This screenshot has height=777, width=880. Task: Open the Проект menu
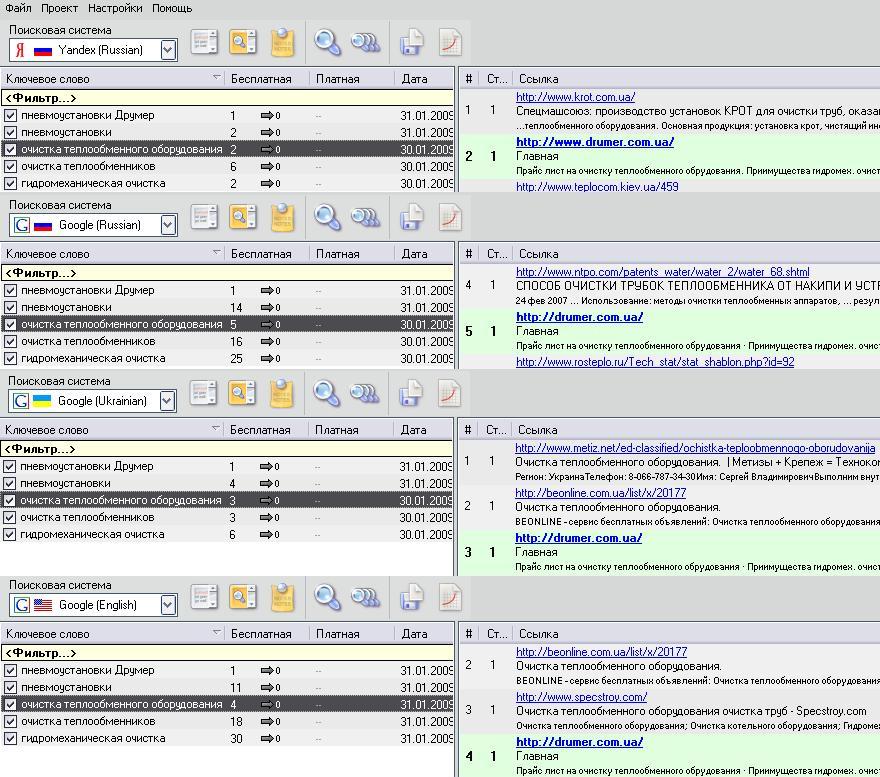(59, 8)
